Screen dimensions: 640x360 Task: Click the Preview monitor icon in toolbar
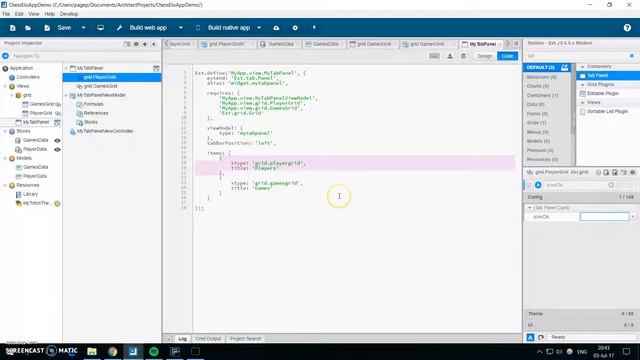pyautogui.click(x=100, y=28)
